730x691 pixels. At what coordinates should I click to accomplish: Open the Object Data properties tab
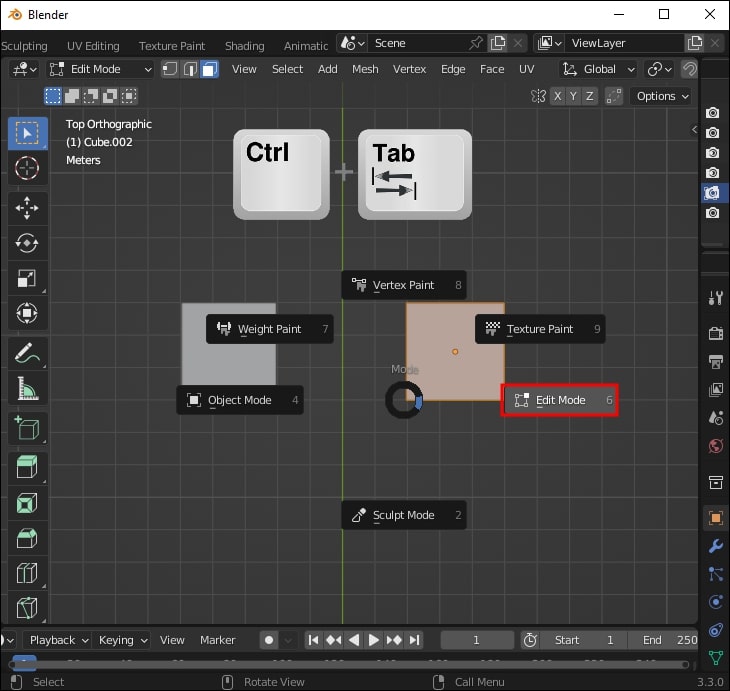pyautogui.click(x=716, y=657)
